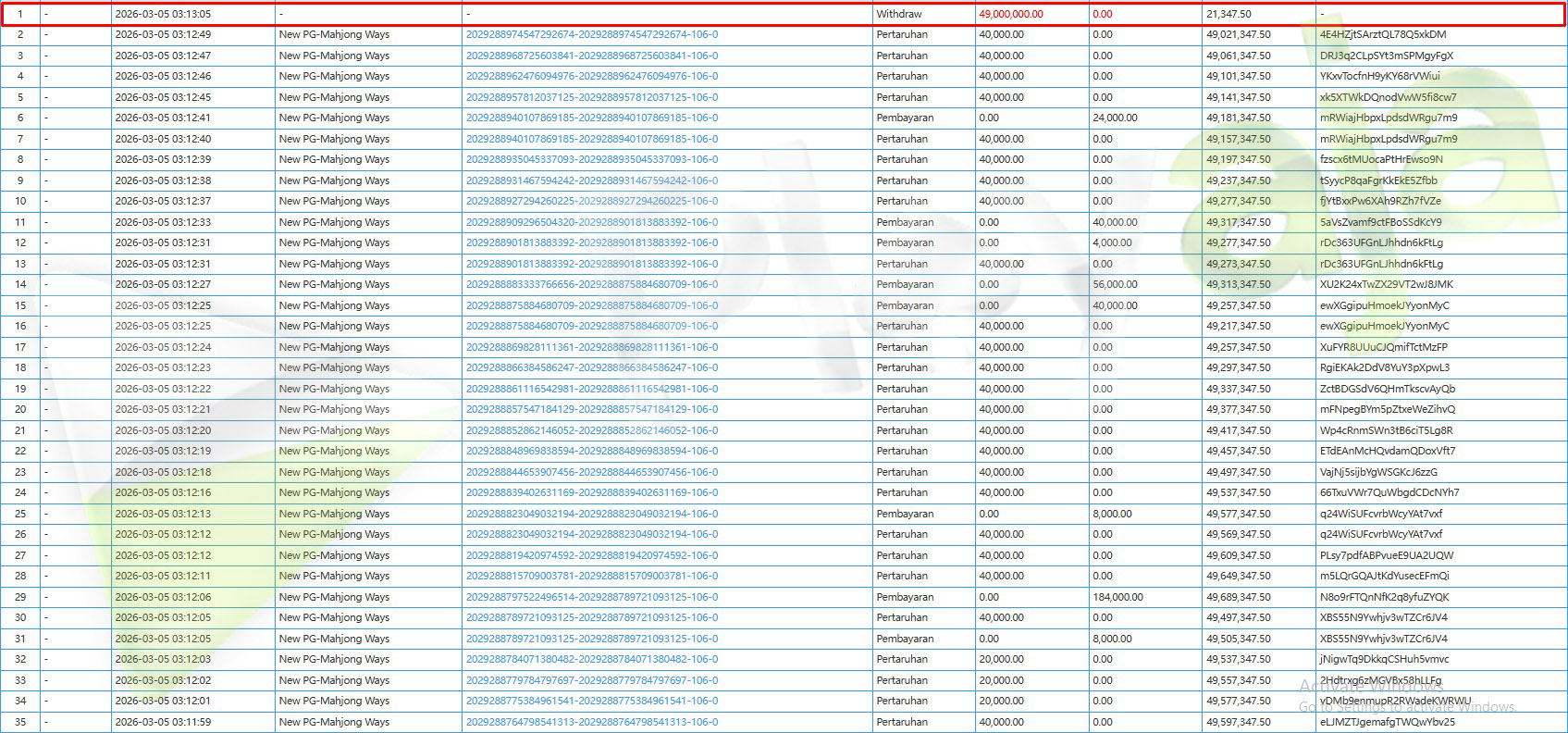Click the red 49,000,000.00 withdrawal amount

[x=1010, y=14]
